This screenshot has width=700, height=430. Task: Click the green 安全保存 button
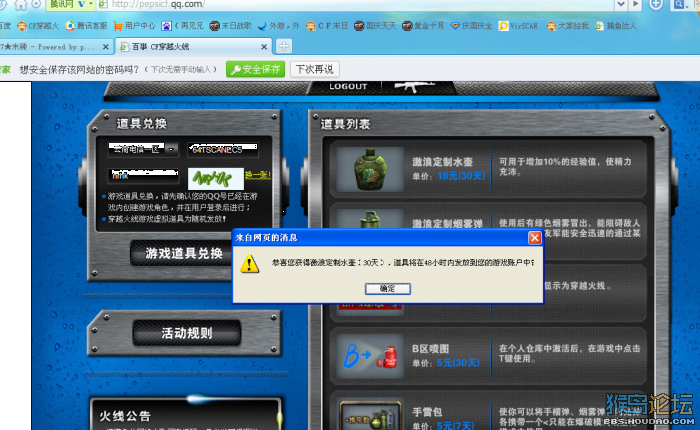coord(255,69)
